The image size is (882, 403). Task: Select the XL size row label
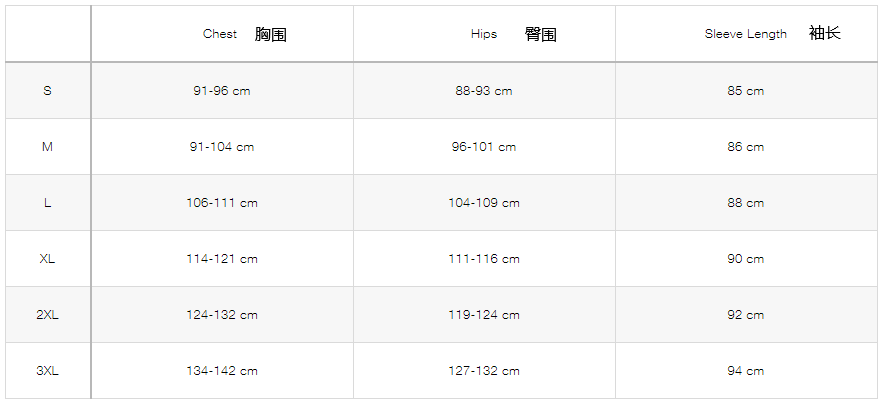click(47, 259)
